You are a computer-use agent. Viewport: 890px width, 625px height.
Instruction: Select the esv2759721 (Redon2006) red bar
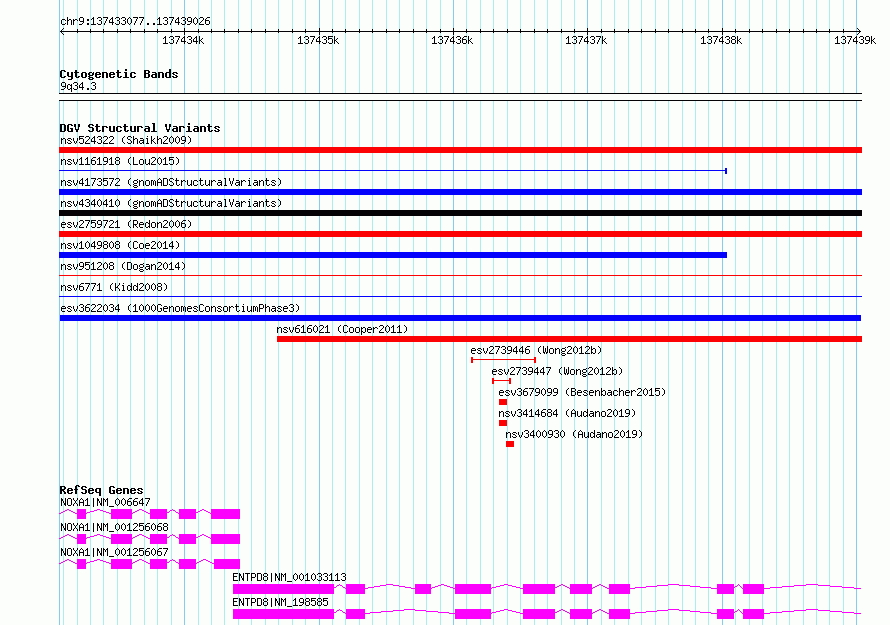(460, 234)
